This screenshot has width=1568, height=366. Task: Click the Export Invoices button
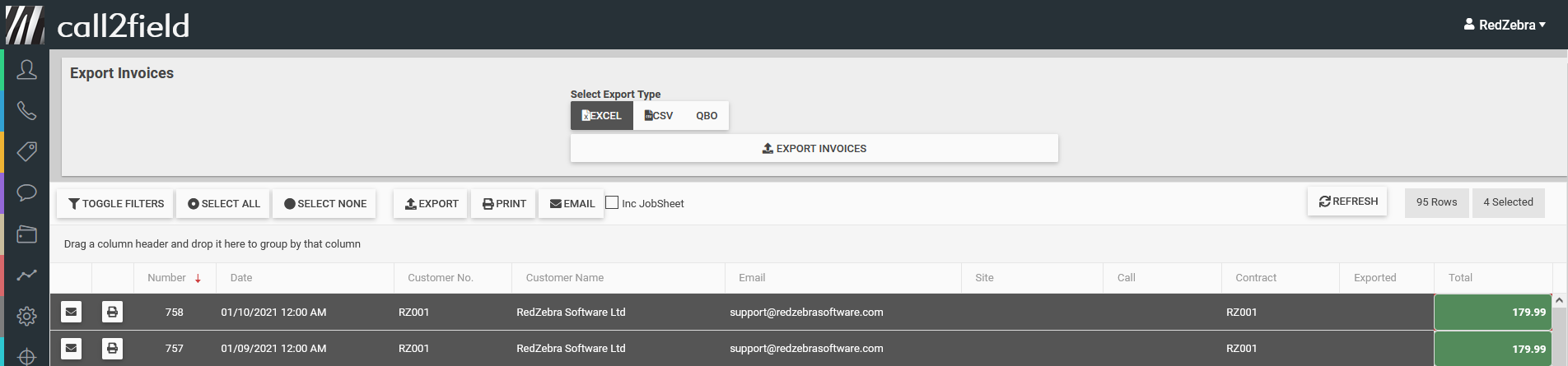click(814, 148)
